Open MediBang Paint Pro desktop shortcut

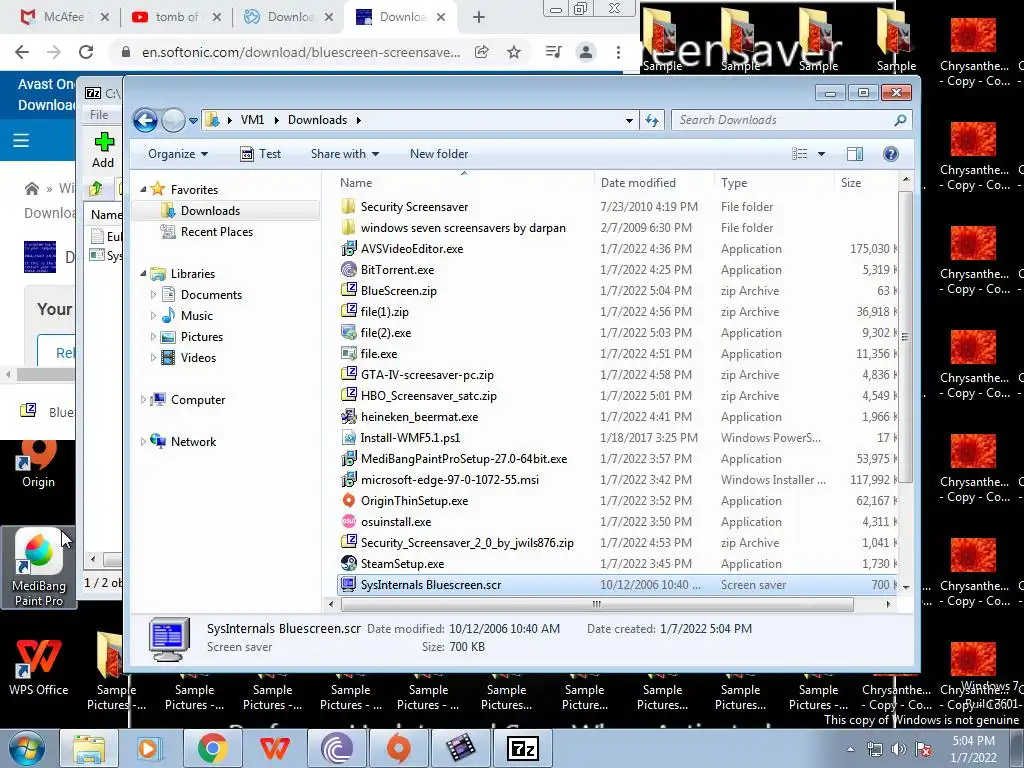click(x=39, y=568)
